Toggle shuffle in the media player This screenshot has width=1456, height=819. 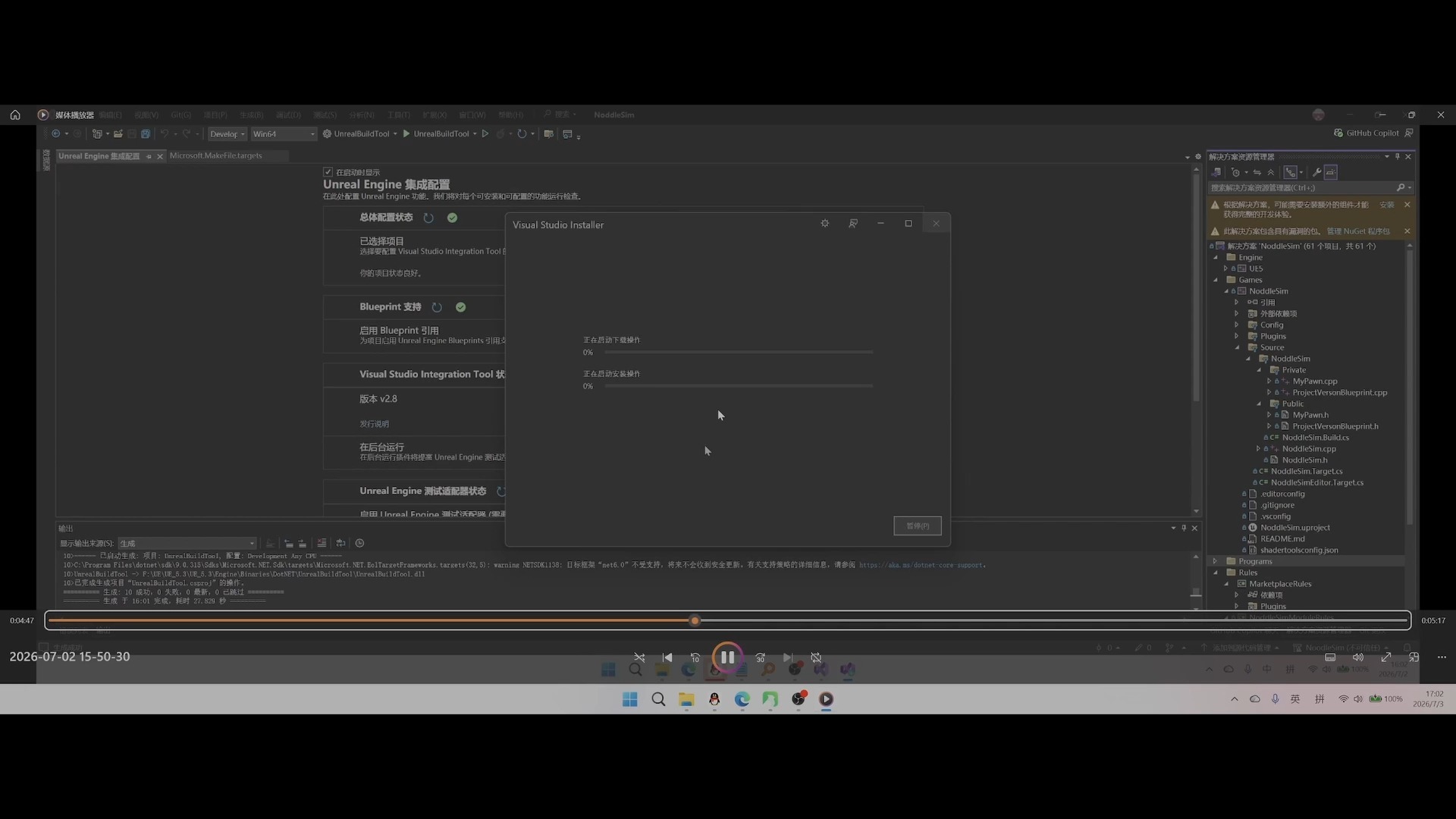[639, 657]
